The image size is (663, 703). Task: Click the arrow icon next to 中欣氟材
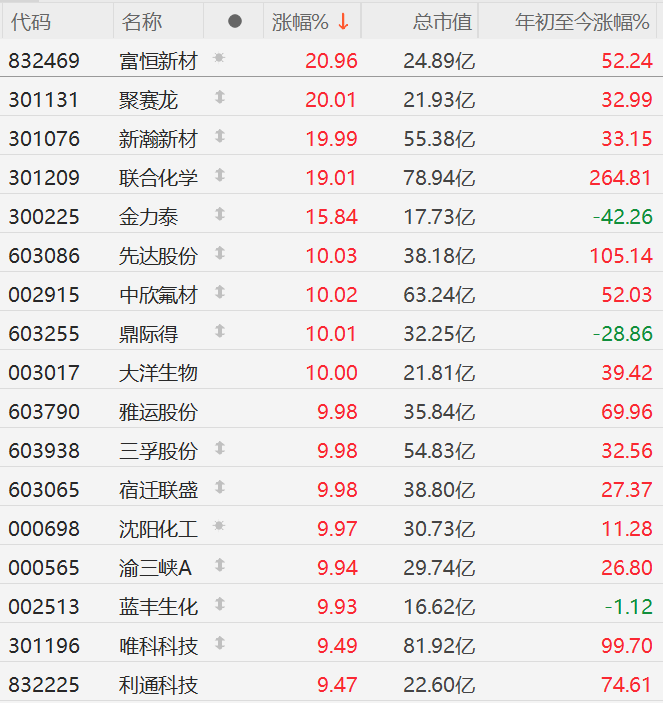click(219, 293)
